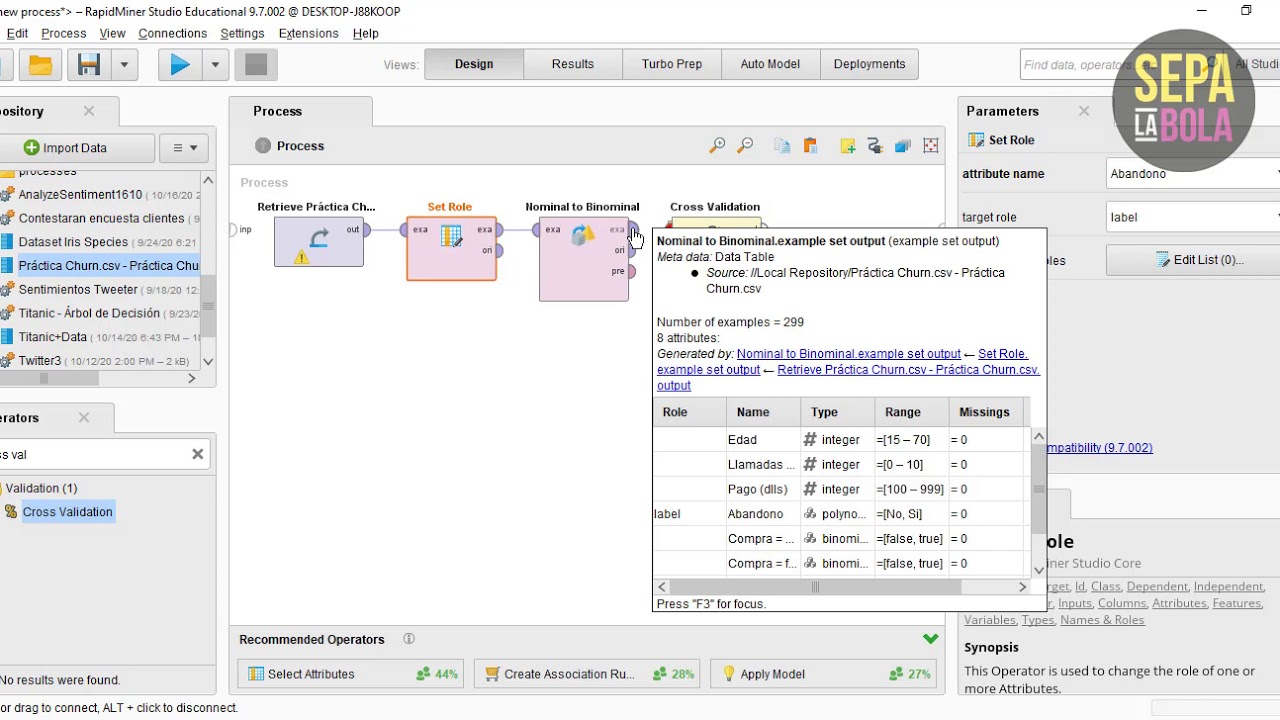Click the auto-fit process layout icon
Image resolution: width=1280 pixels, height=720 pixels.
pyautogui.click(x=931, y=146)
